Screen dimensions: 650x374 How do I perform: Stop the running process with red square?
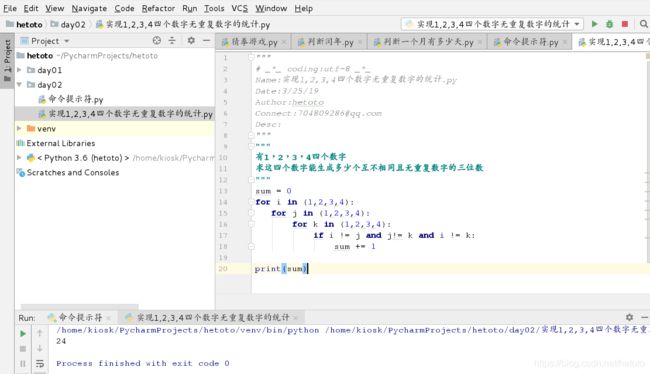625,24
